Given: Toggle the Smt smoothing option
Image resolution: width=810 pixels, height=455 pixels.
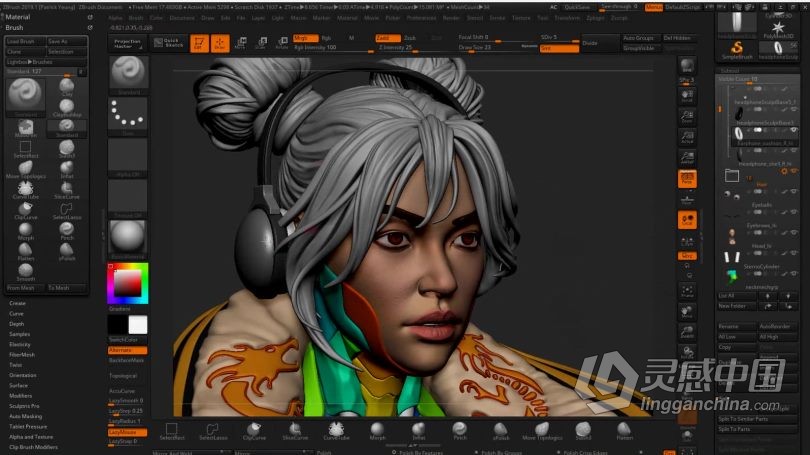Looking at the screenshot, I should coord(559,48).
